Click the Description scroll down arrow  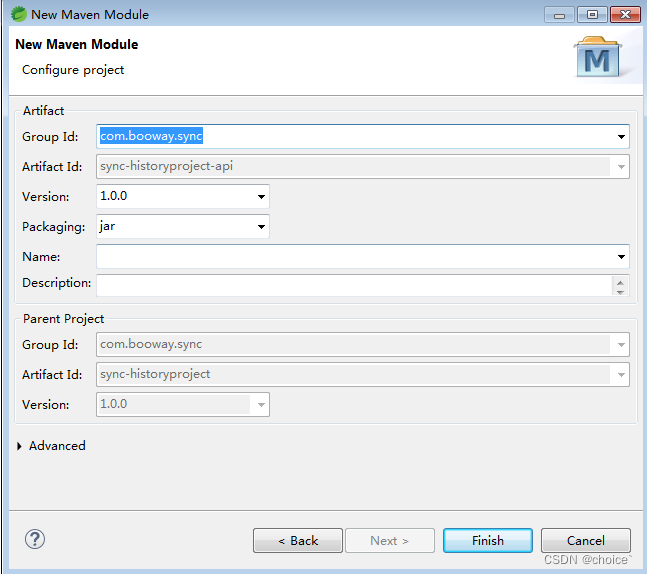[x=620, y=292]
